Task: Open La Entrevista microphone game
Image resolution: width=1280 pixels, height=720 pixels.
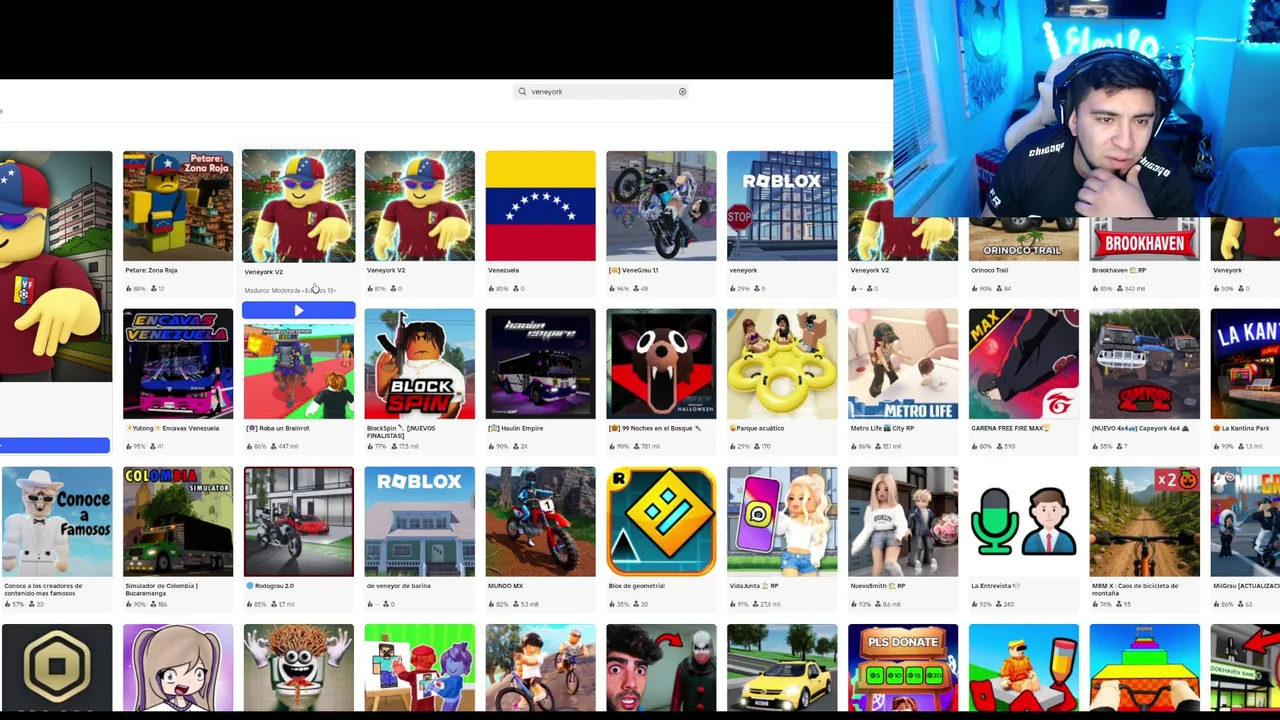Action: (1024, 522)
